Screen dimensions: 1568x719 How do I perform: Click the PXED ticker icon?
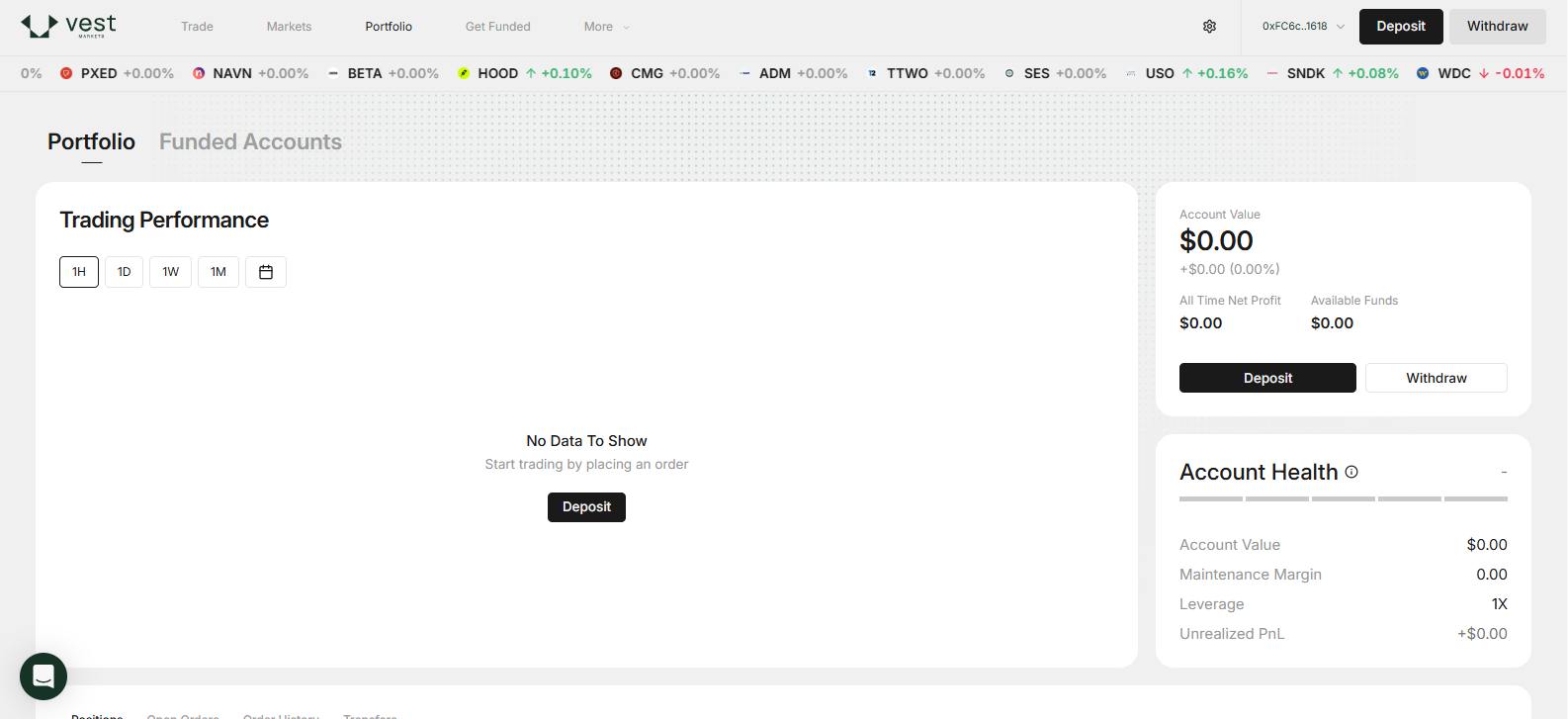tap(66, 73)
